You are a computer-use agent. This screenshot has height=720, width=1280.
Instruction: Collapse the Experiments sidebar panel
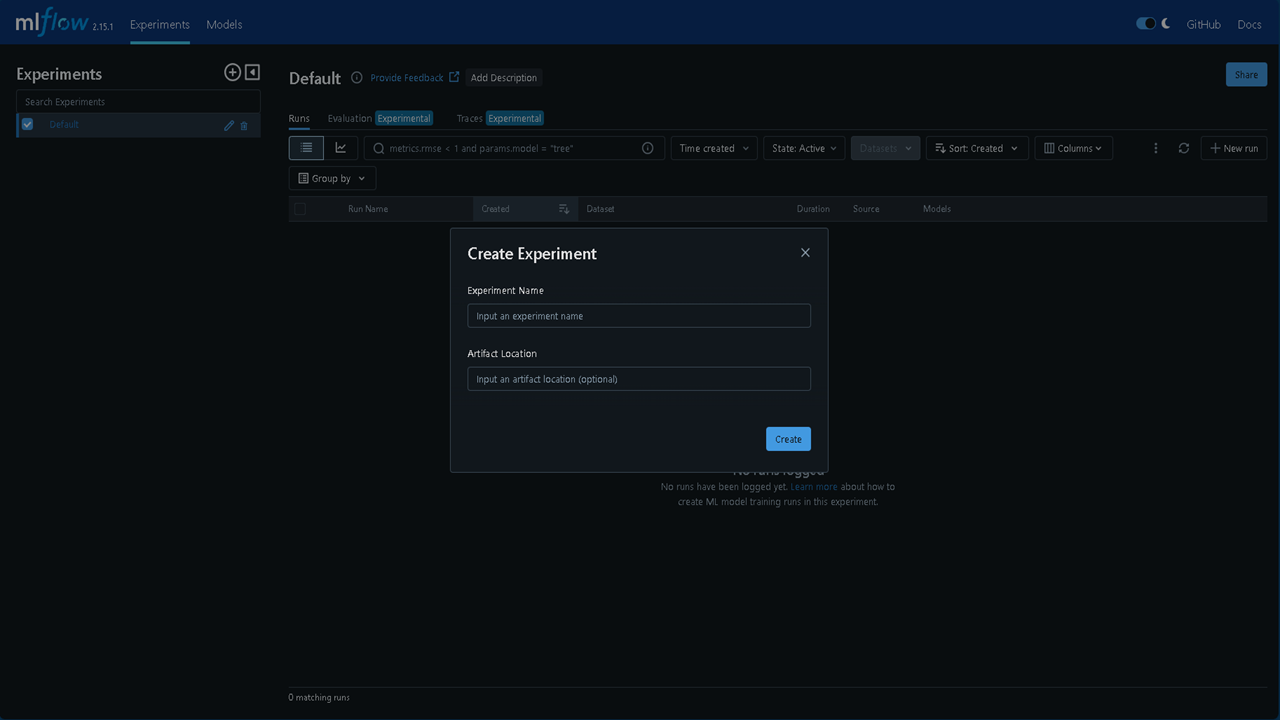pyautogui.click(x=252, y=72)
